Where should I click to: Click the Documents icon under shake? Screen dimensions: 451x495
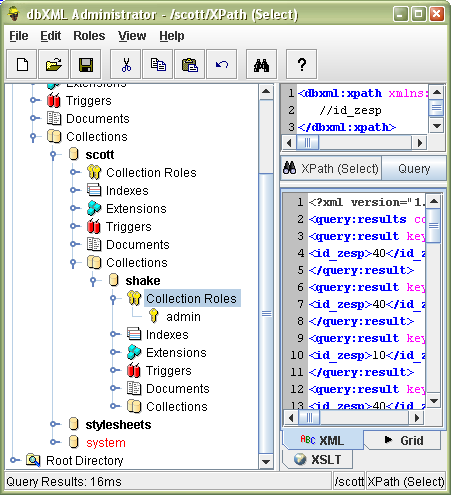tap(134, 388)
